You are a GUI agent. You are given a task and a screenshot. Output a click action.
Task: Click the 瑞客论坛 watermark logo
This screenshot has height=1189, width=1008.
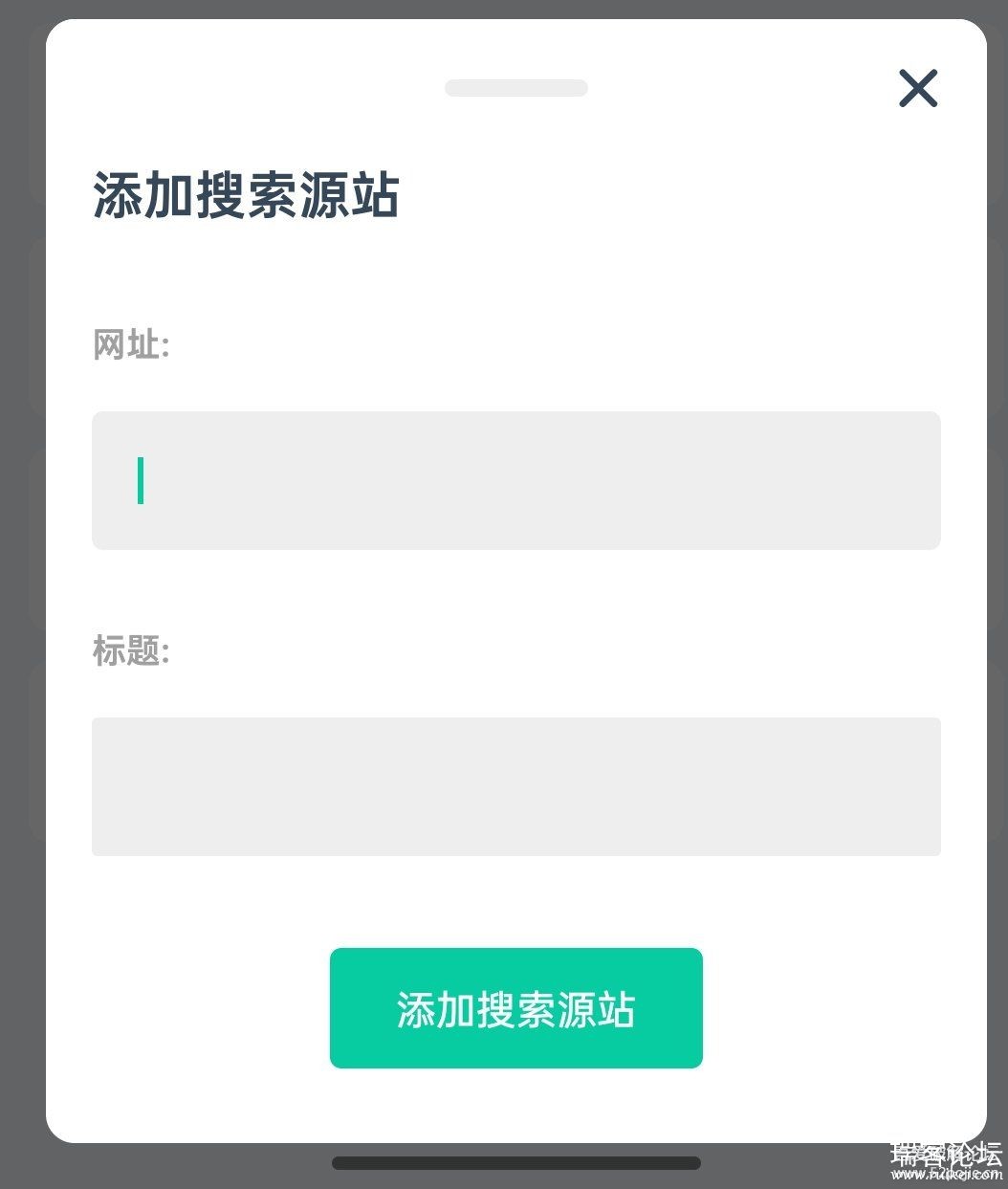click(x=946, y=1154)
